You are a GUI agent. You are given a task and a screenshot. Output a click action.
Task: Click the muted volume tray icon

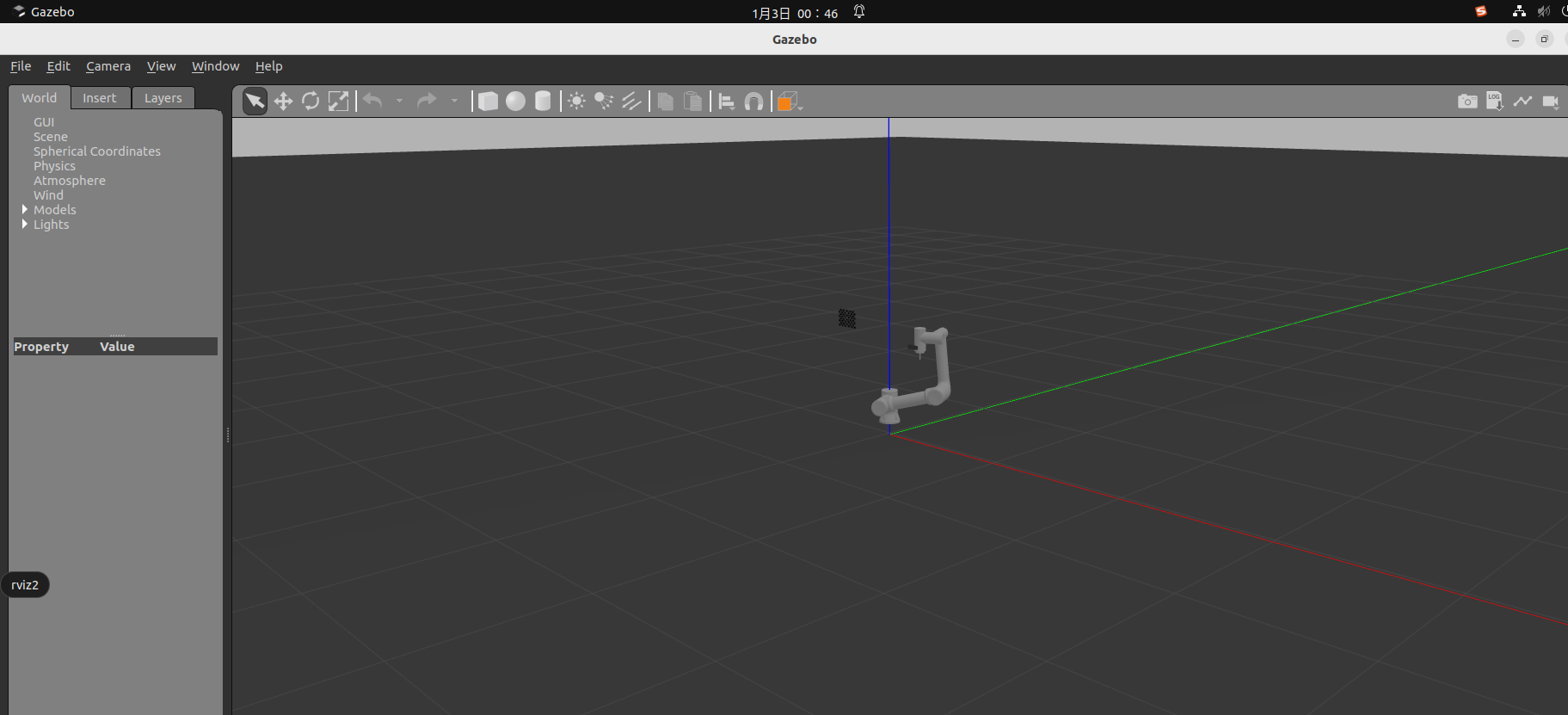1544,12
